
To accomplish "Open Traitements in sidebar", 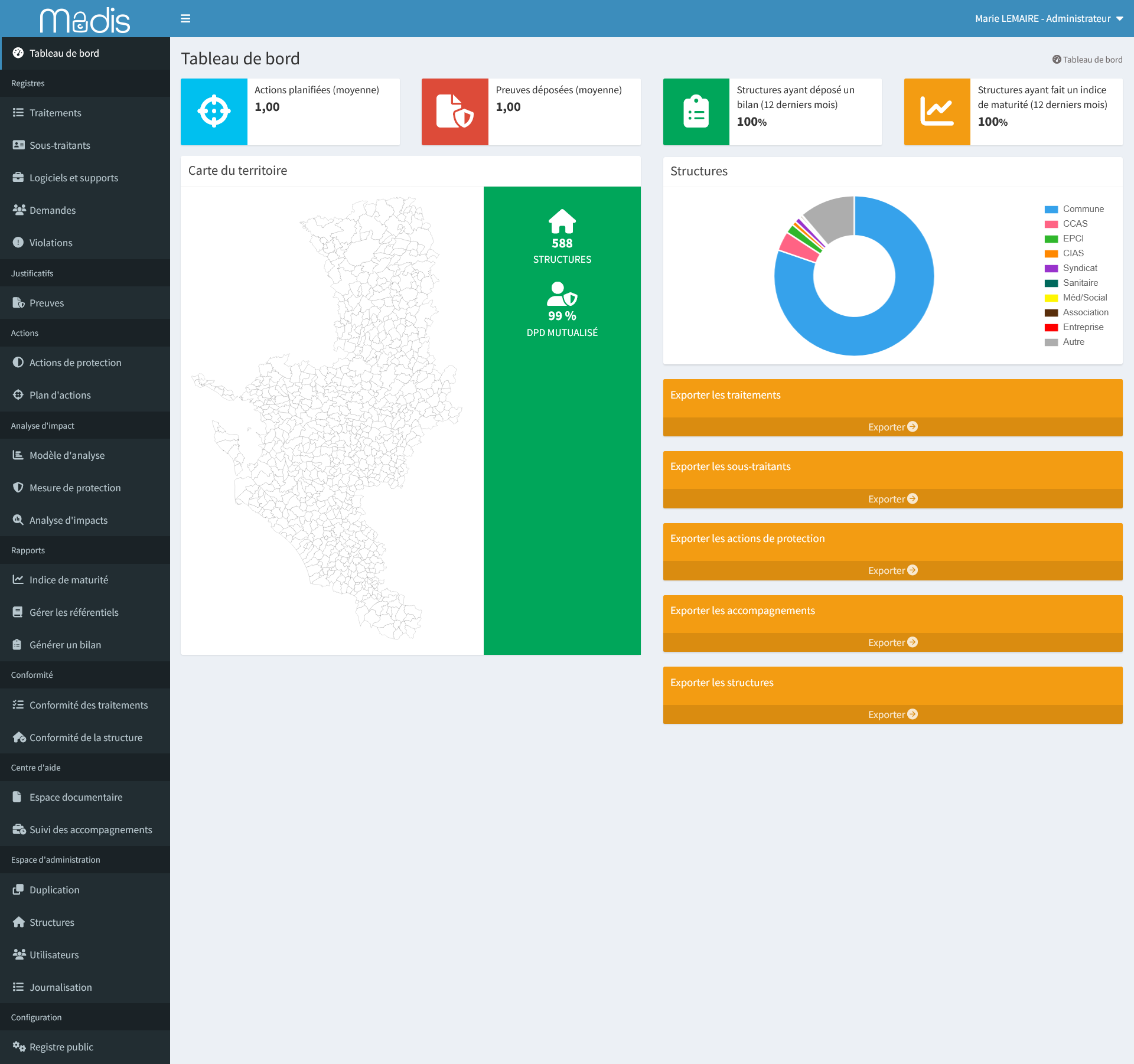I will coord(85,113).
